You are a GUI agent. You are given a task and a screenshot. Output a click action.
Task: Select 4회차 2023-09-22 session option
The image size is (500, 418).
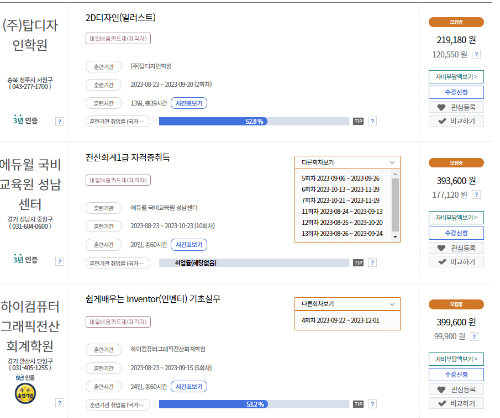click(x=340, y=321)
